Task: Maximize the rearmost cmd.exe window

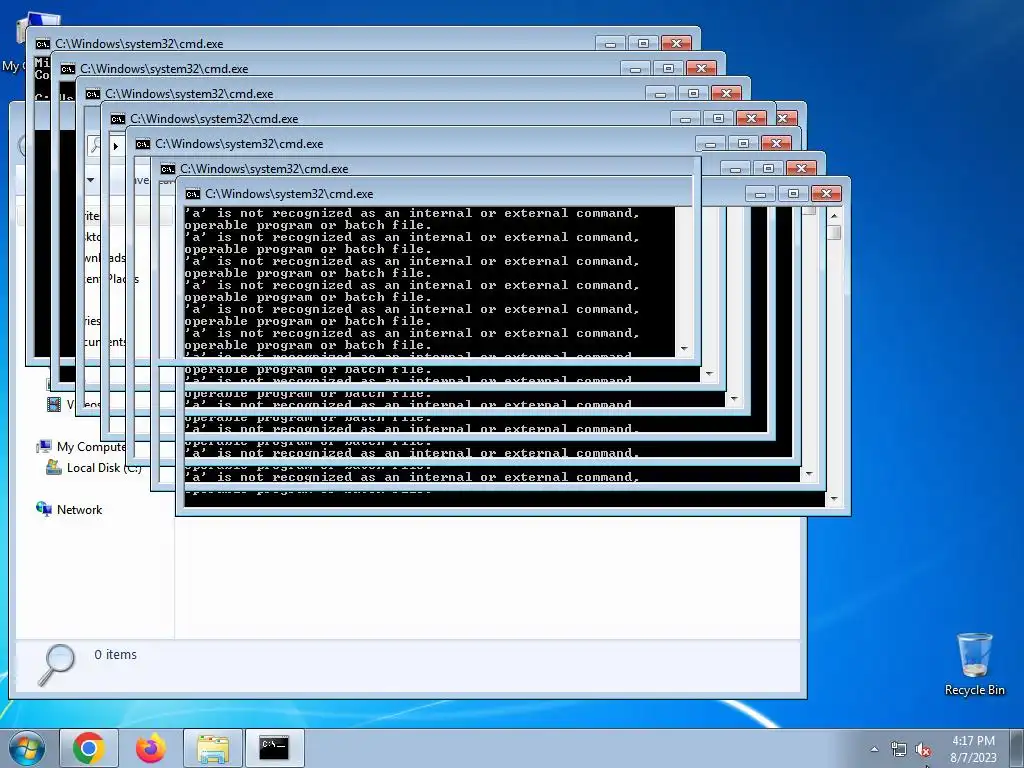Action: point(643,44)
